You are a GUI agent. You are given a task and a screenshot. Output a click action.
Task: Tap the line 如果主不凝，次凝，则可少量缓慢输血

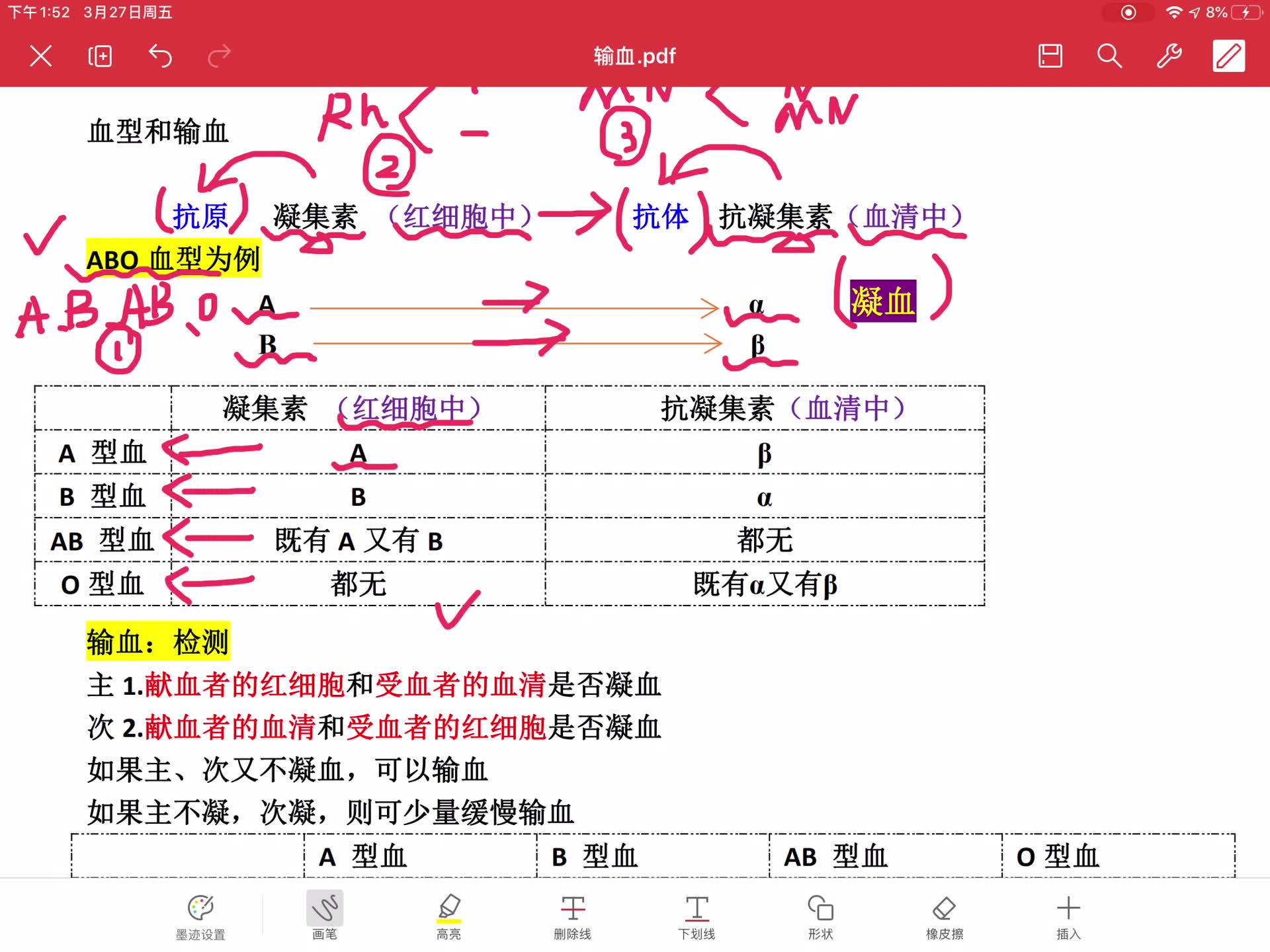coord(331,813)
